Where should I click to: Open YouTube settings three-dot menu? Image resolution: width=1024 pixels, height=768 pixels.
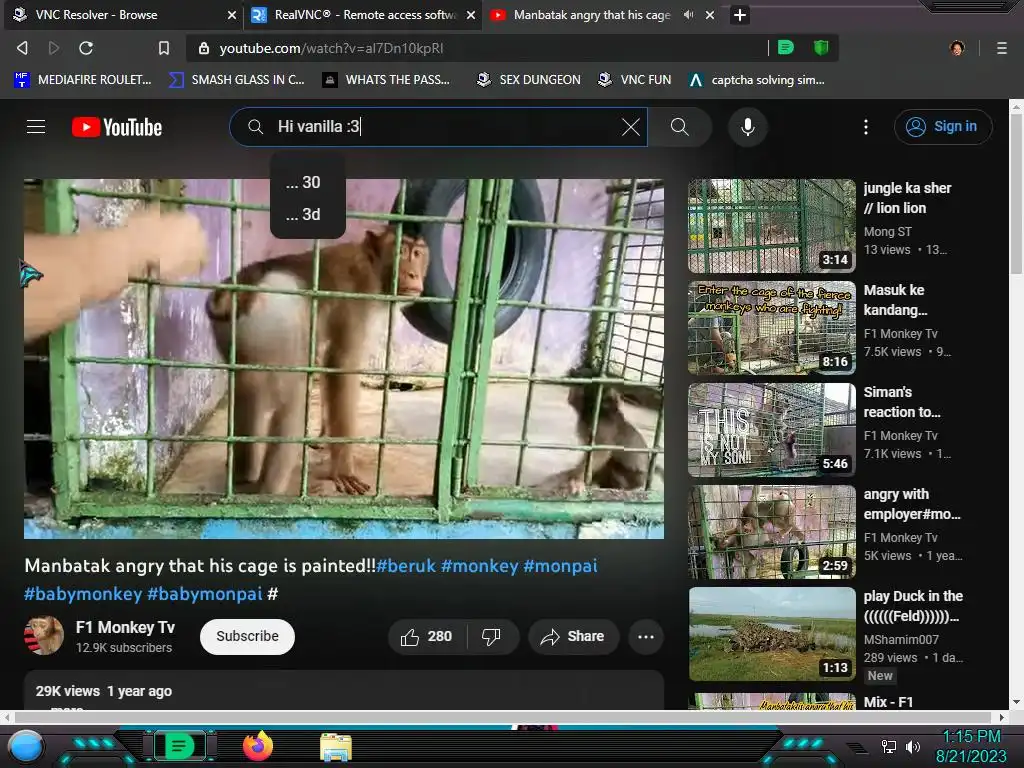(866, 127)
